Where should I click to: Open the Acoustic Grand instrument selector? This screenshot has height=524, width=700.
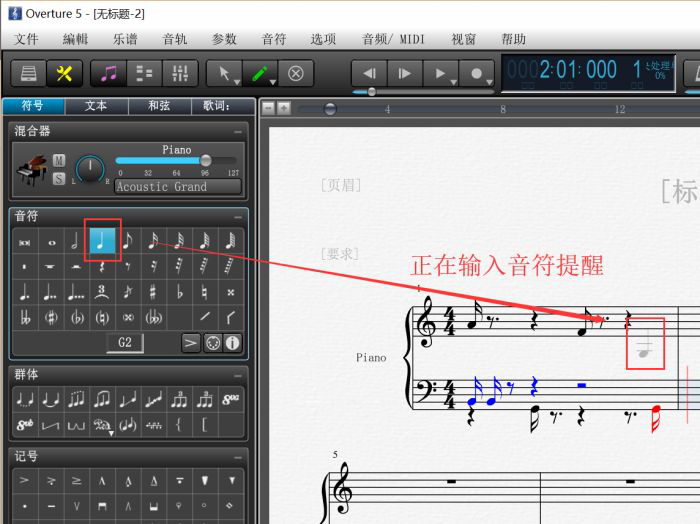pyautogui.click(x=176, y=186)
